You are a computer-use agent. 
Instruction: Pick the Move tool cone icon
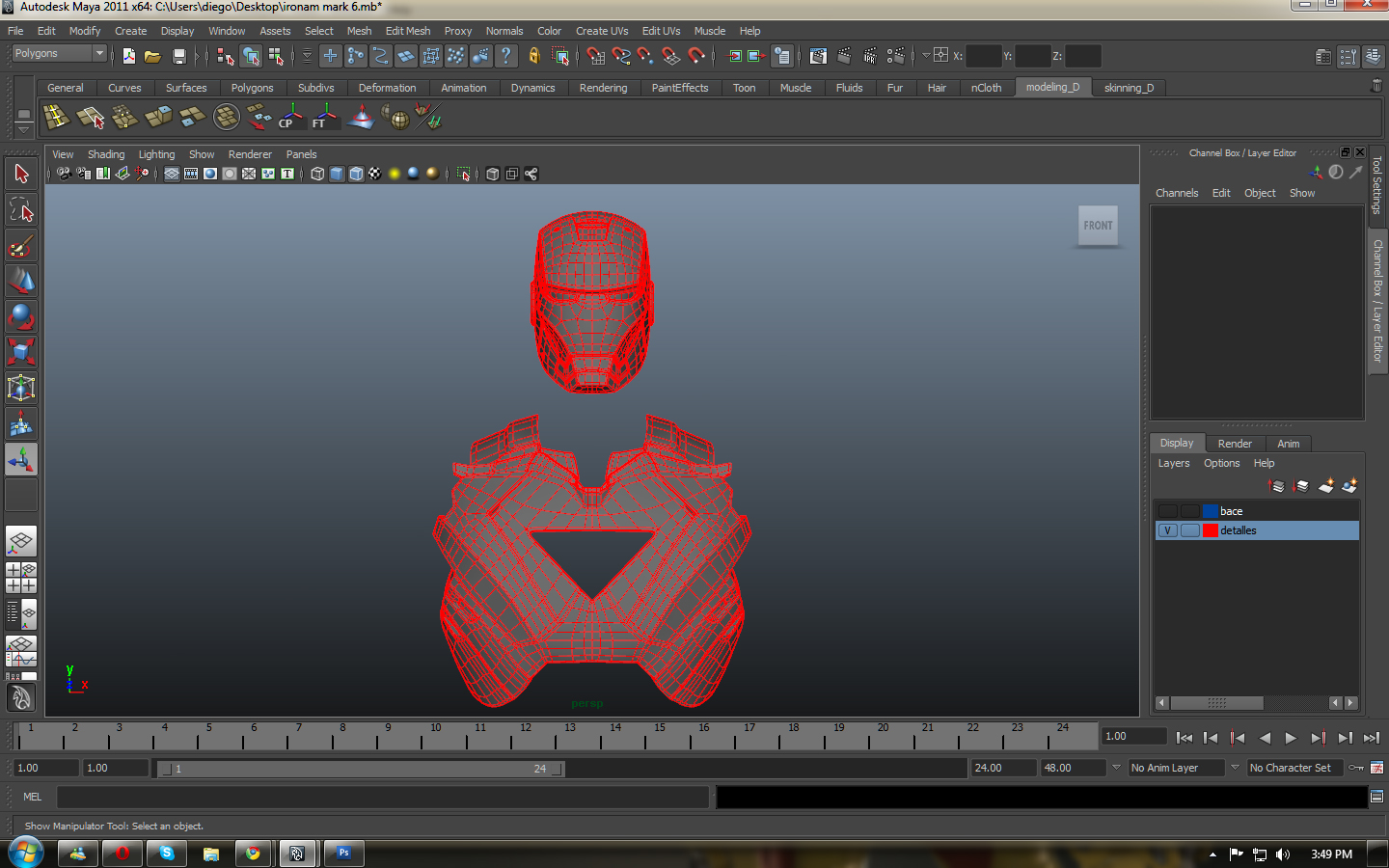[21, 281]
